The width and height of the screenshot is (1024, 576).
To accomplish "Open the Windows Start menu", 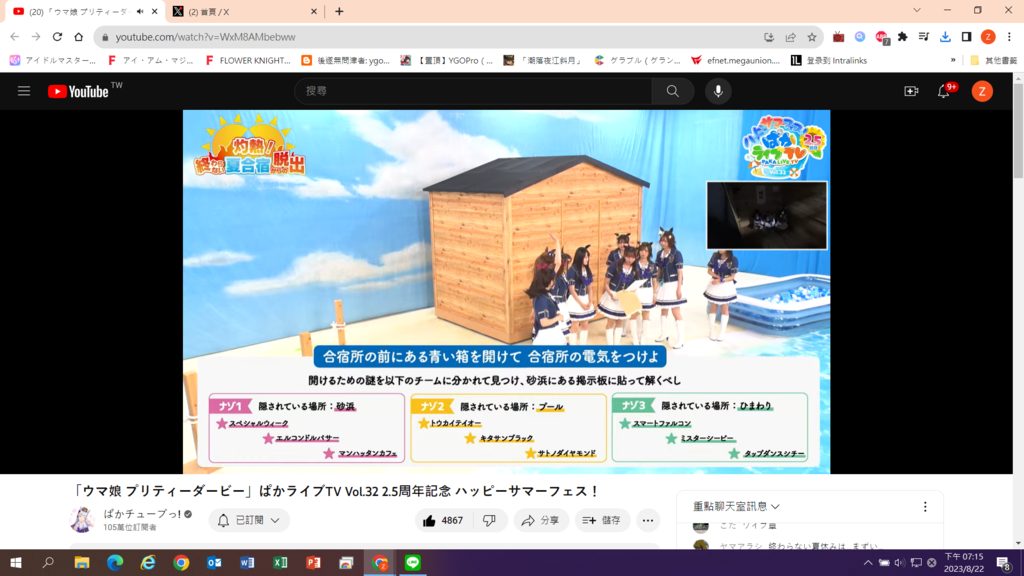I will tap(16, 562).
